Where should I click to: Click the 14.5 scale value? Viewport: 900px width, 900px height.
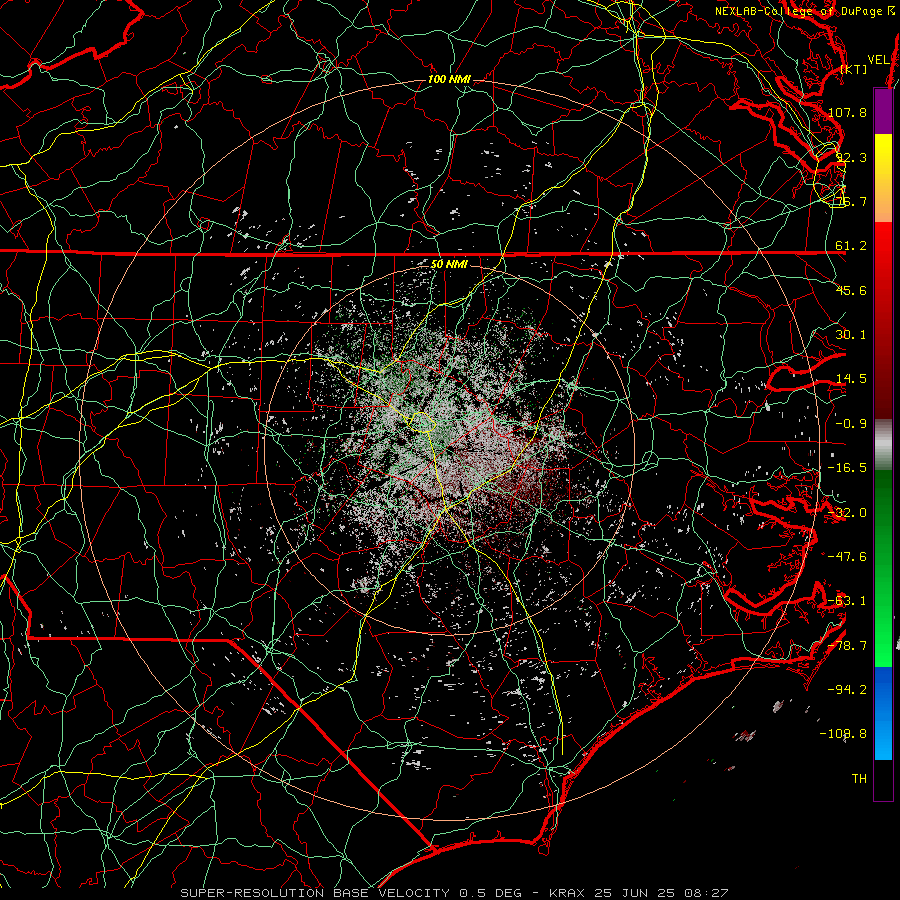[x=851, y=379]
